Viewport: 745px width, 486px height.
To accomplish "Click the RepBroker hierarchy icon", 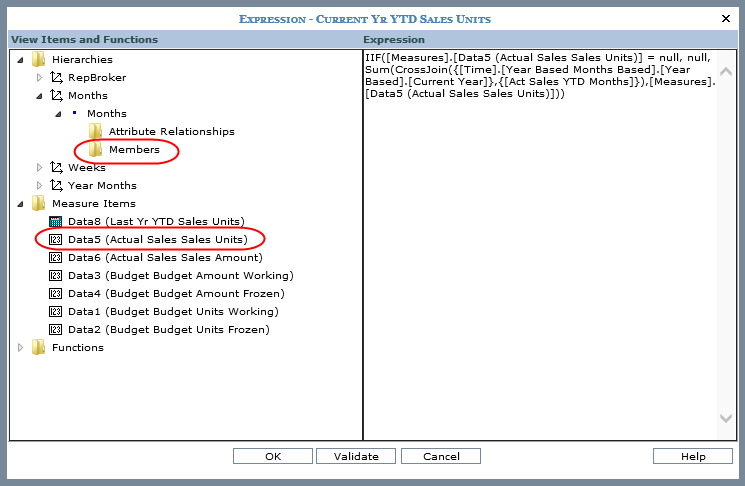I will click(56, 78).
